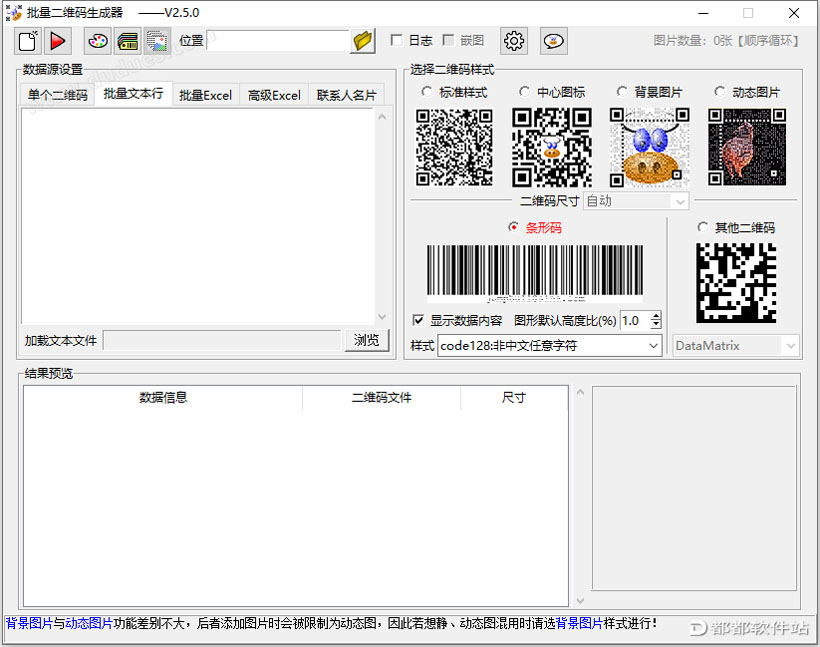
Task: Switch to the 高级Excel tab
Action: pos(274,95)
